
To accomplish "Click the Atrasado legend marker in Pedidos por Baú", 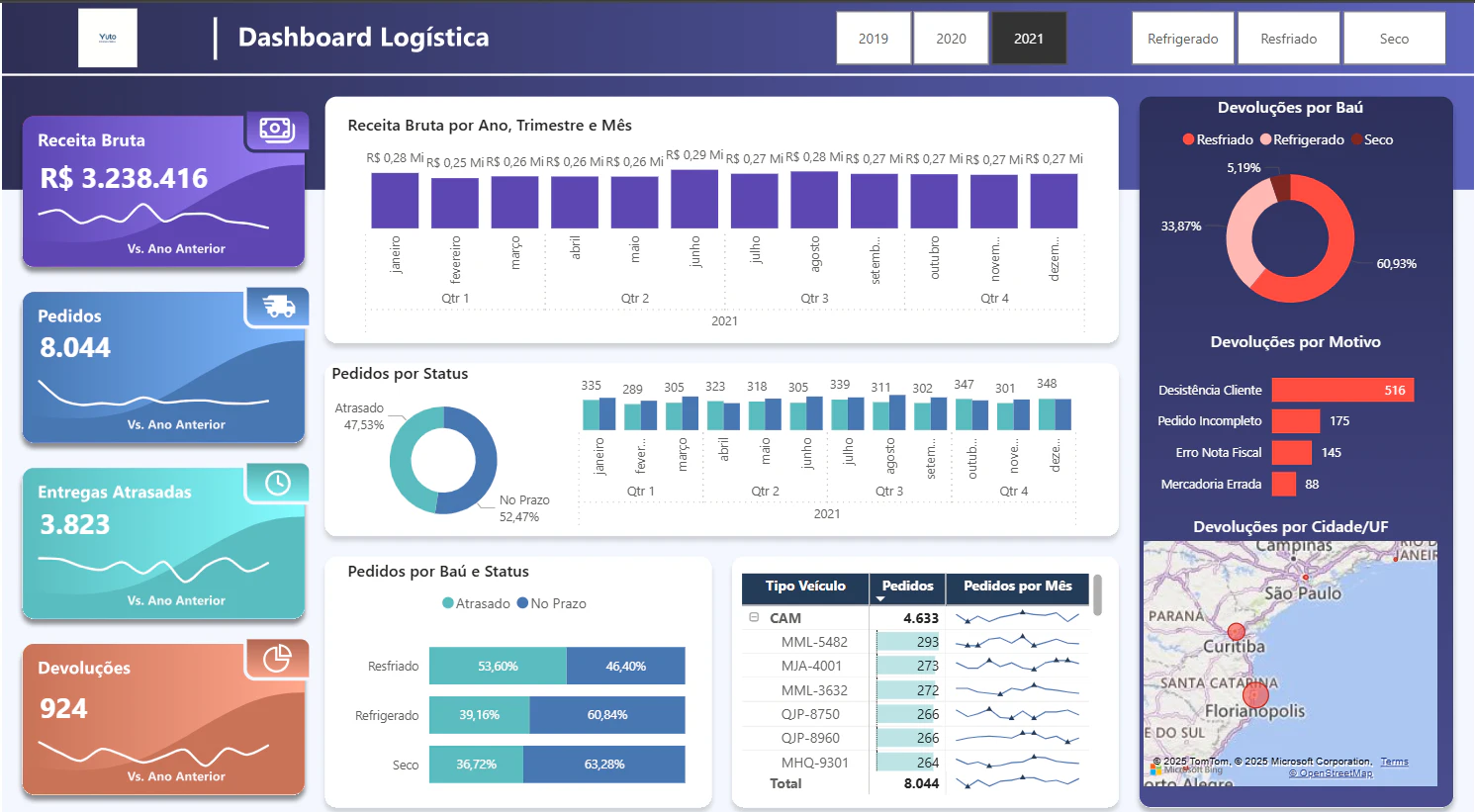I will pos(448,603).
